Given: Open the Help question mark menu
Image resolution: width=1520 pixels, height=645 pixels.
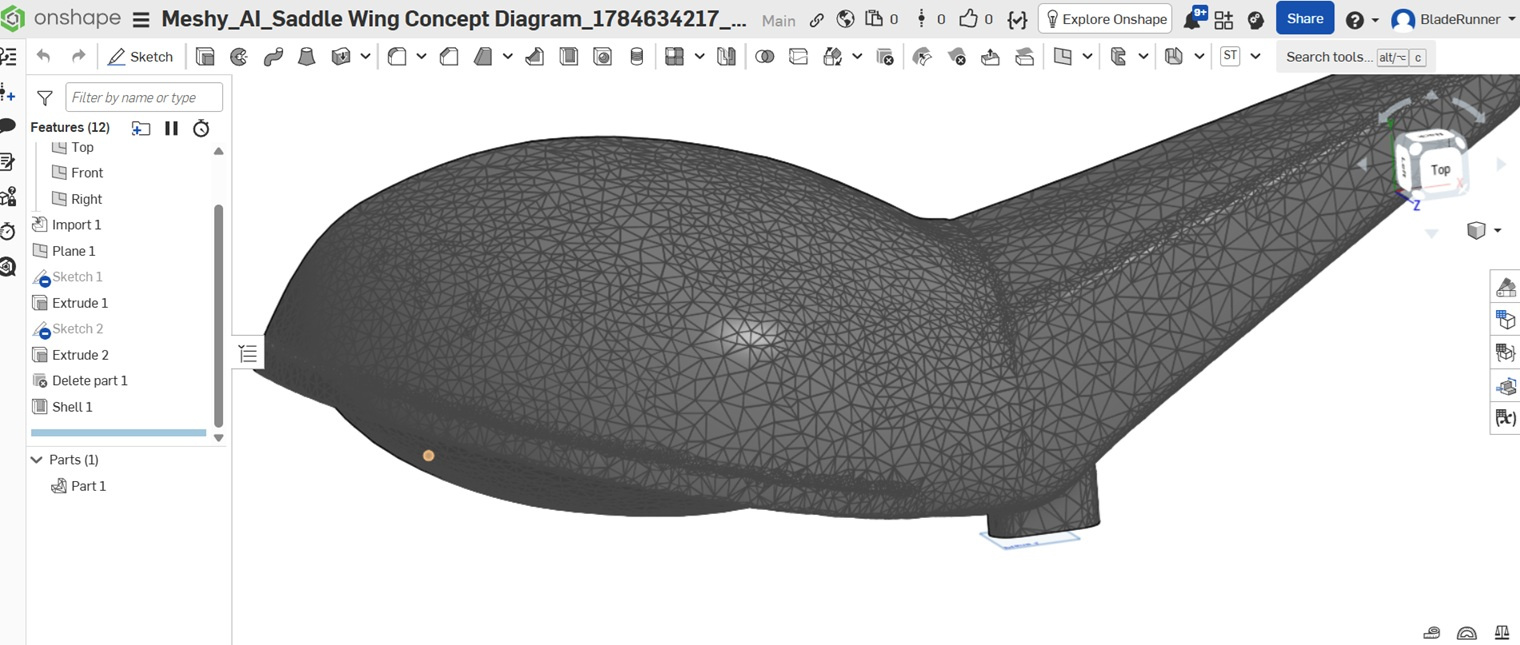Looking at the screenshot, I should (x=1356, y=20).
